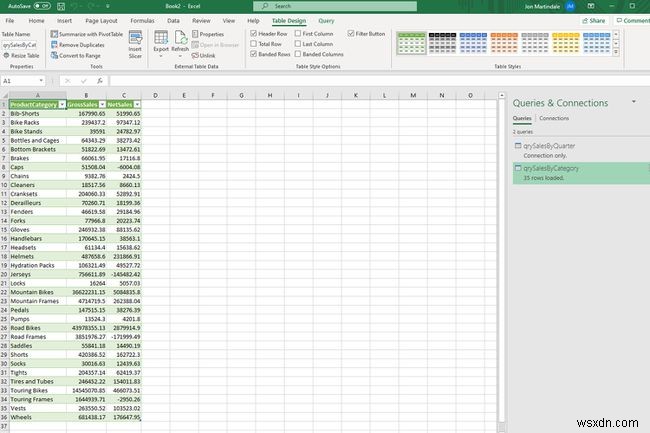Apply the orange table style
The height and width of the screenshot is (433, 650).
pyautogui.click(x=504, y=43)
